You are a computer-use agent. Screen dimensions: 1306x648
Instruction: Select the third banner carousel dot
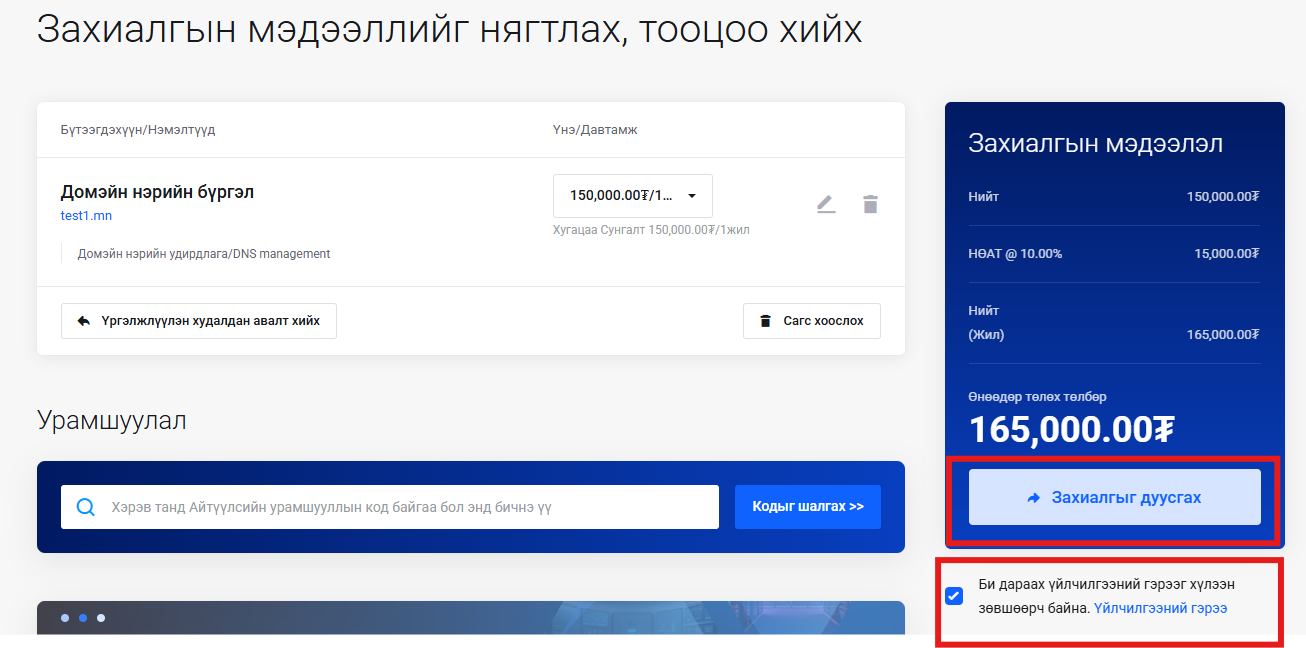[101, 618]
